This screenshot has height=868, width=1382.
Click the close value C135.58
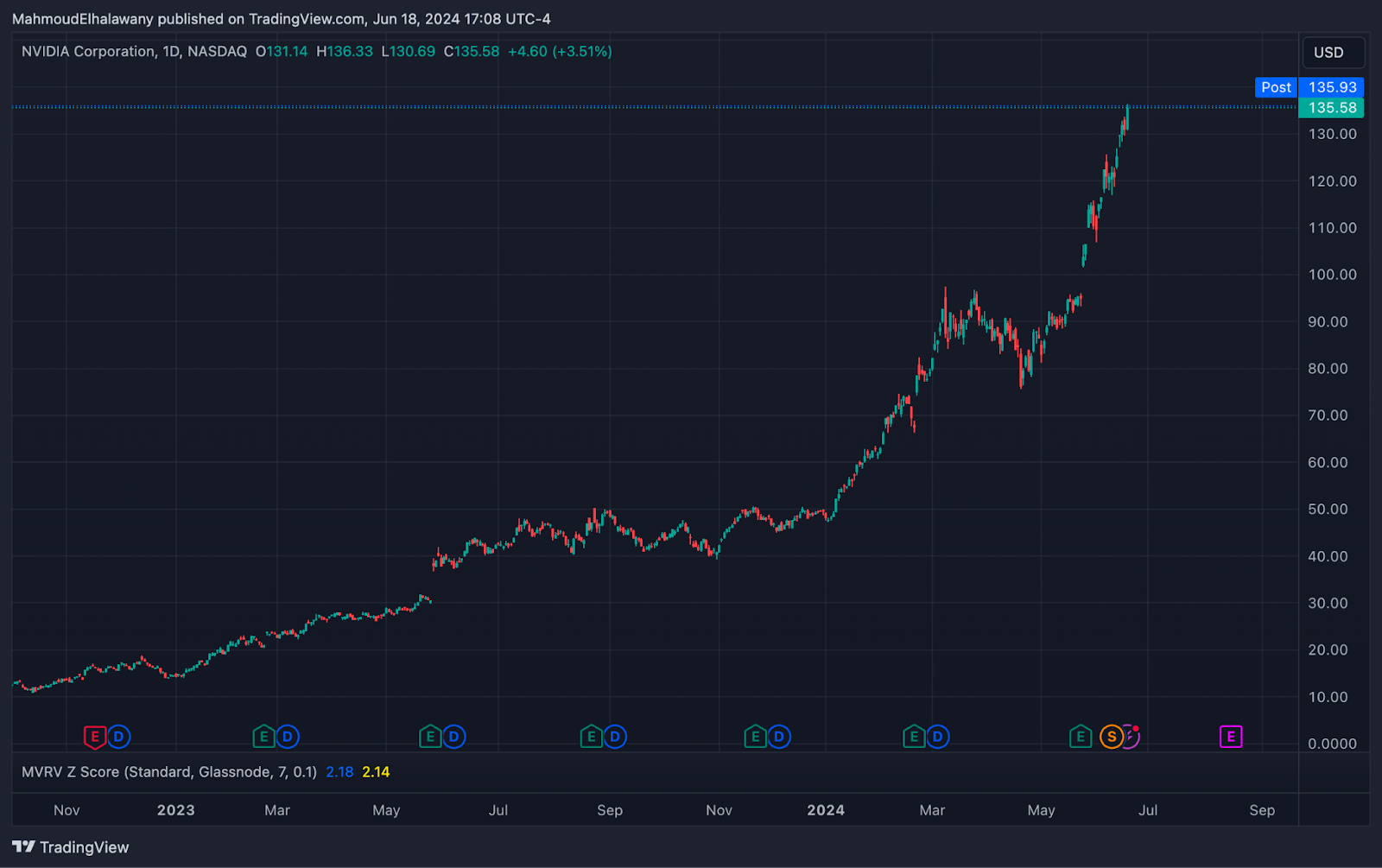tap(472, 52)
